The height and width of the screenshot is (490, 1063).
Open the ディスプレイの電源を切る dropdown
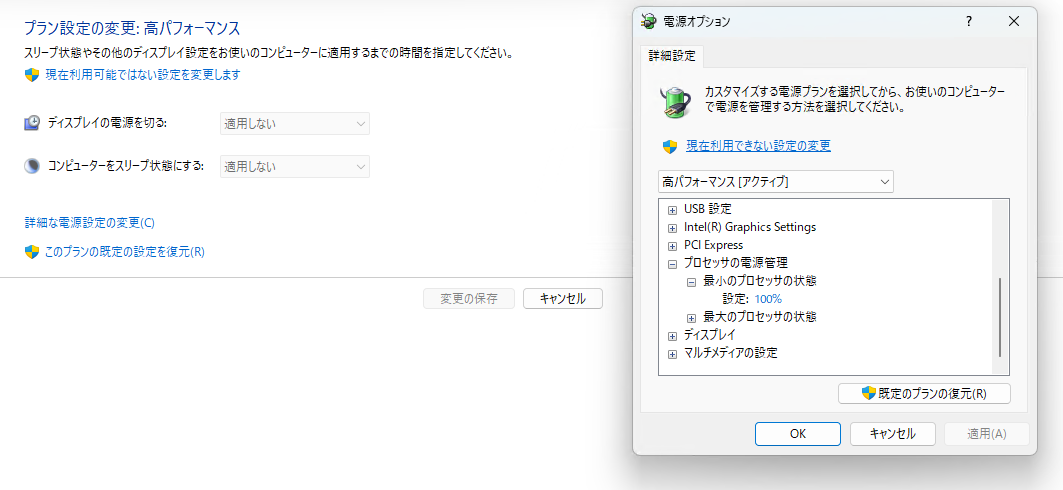295,123
